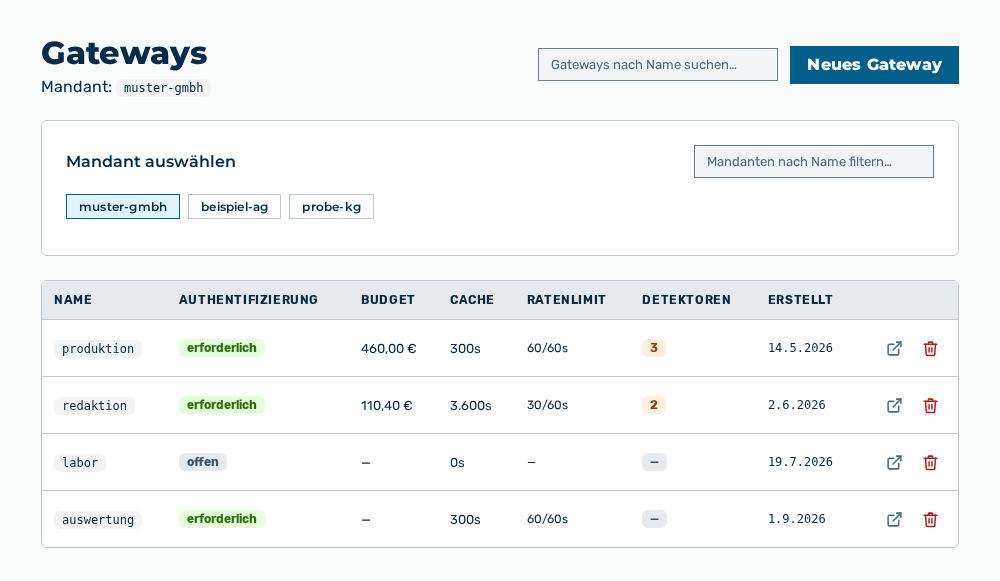Click the redaktion gateway name
1000x581 pixels.
coord(94,406)
